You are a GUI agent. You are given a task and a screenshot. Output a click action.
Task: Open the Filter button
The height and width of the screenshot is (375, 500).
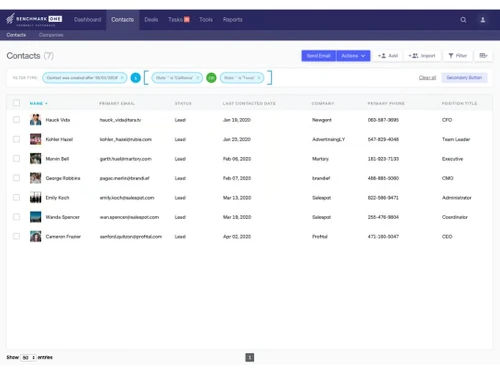[x=458, y=56]
